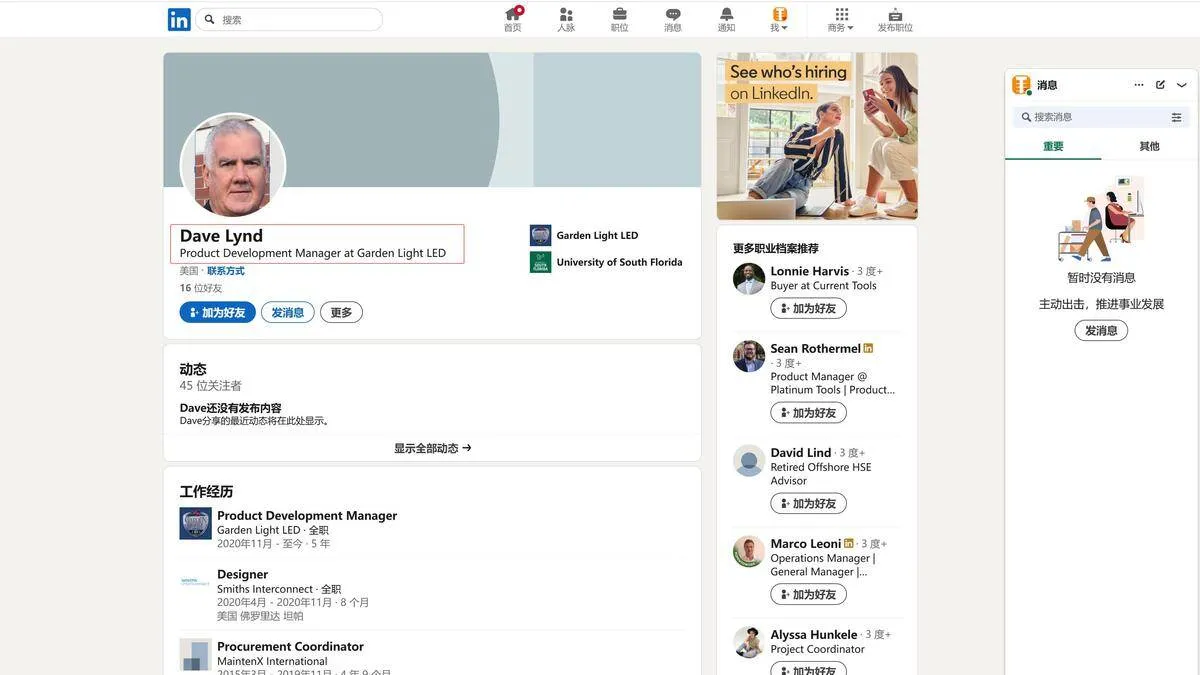Viewport: 1200px width, 675px height.
Task: Open Lonnie Harvis's profile
Action: point(809,271)
